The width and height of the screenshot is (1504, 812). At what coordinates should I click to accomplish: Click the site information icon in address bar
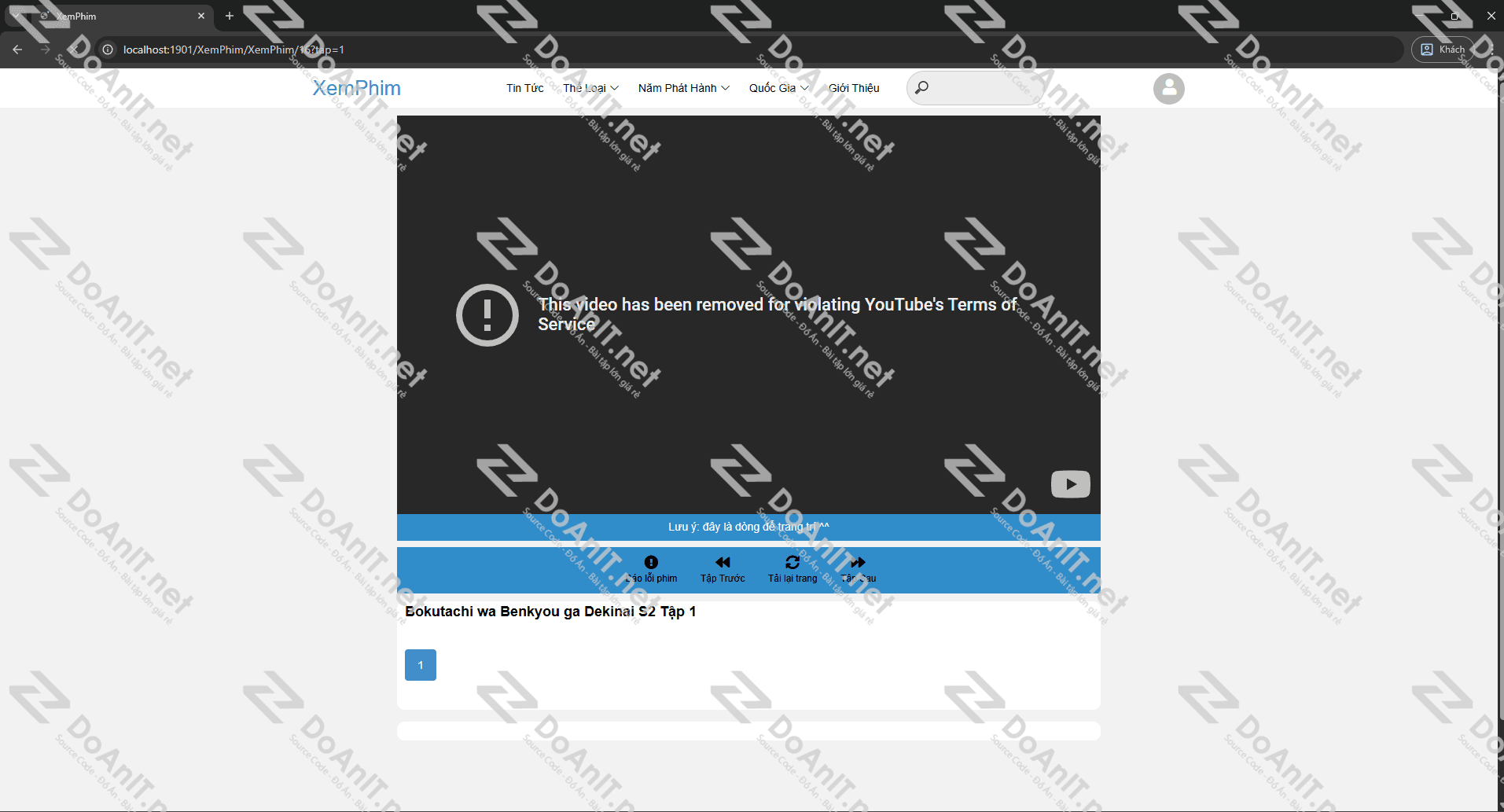tap(108, 50)
